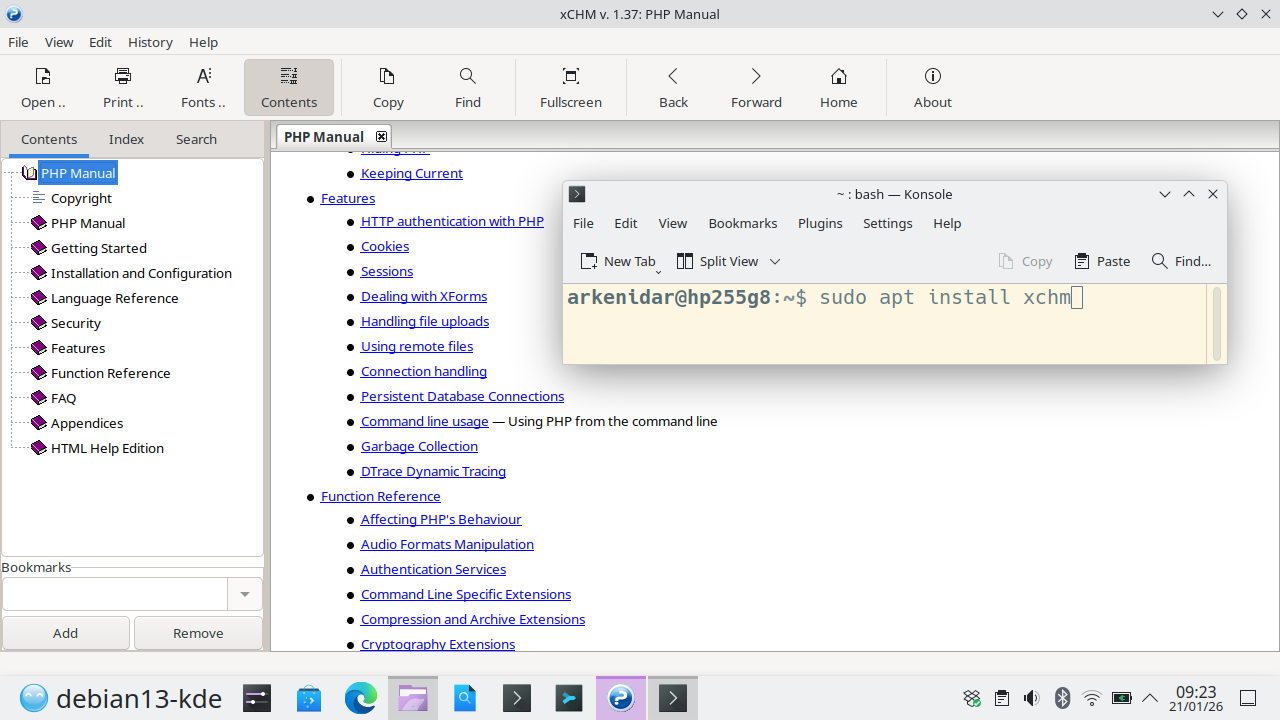This screenshot has width=1280, height=720.
Task: Follow the Garbage Collection link
Action: [x=419, y=446]
